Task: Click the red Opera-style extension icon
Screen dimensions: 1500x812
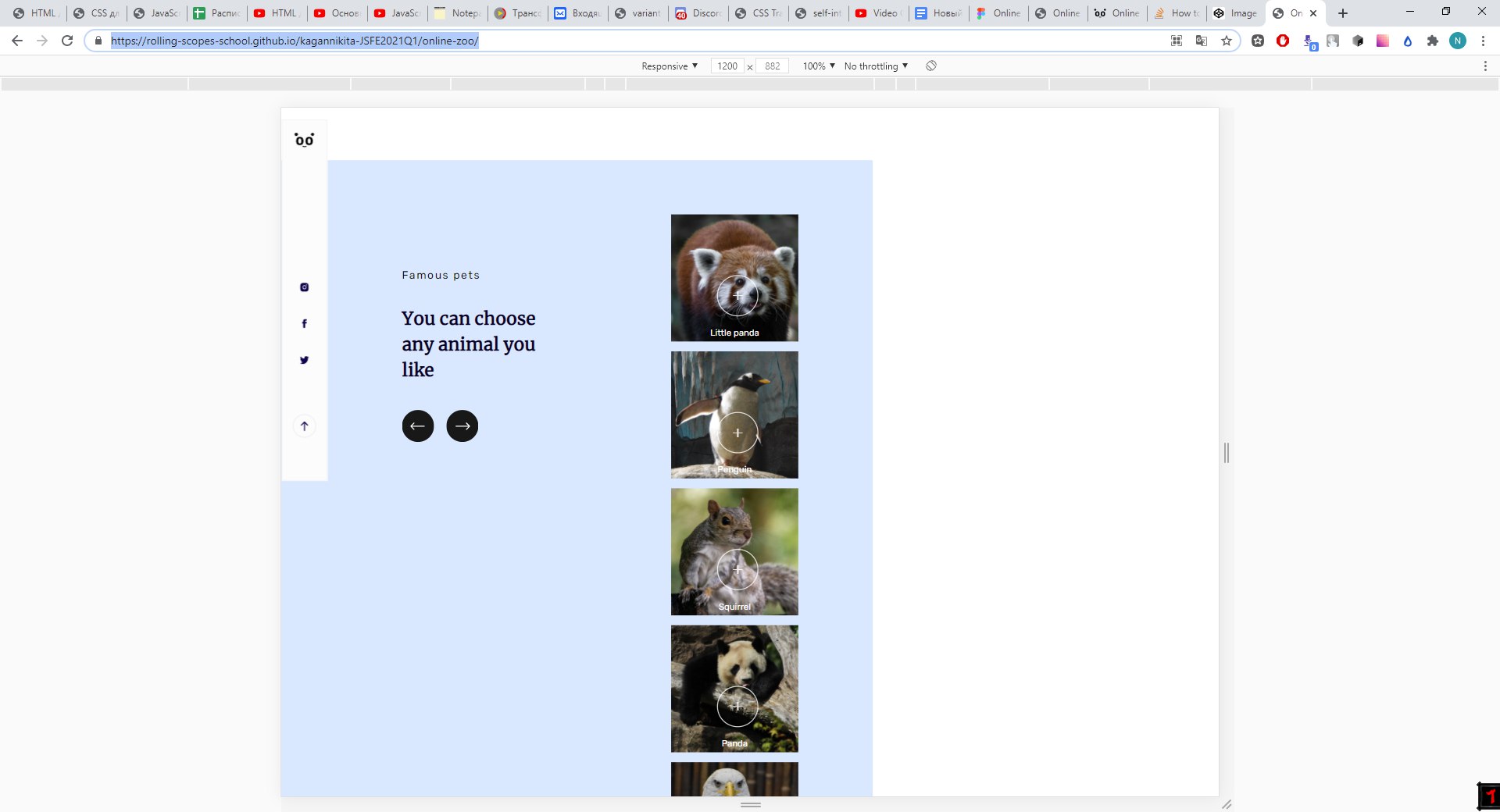Action: [1283, 41]
